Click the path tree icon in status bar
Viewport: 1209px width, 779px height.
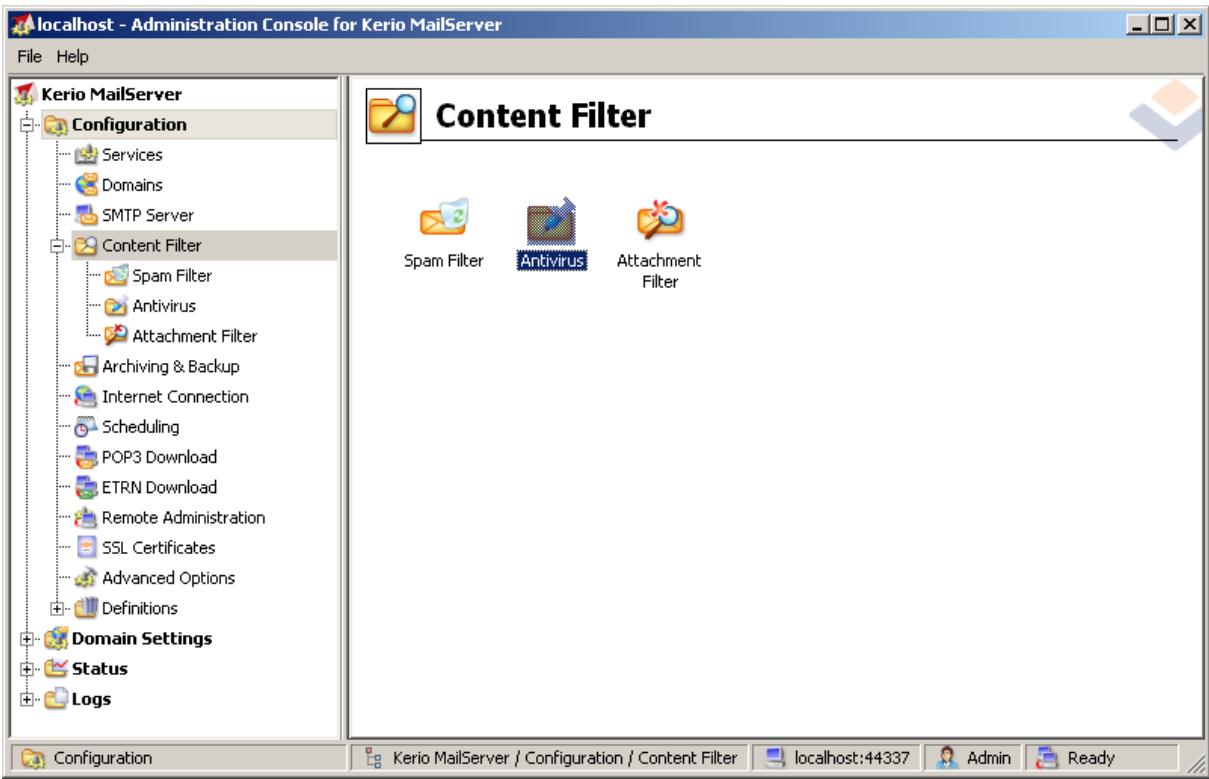(374, 759)
